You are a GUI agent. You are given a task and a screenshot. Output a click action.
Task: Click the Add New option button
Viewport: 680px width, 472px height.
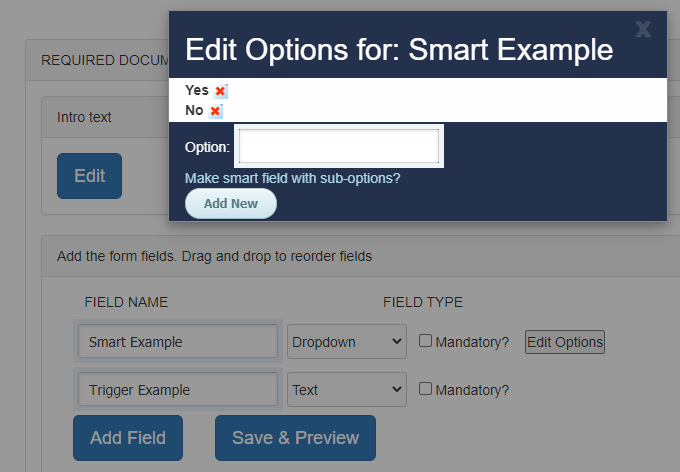point(231,203)
